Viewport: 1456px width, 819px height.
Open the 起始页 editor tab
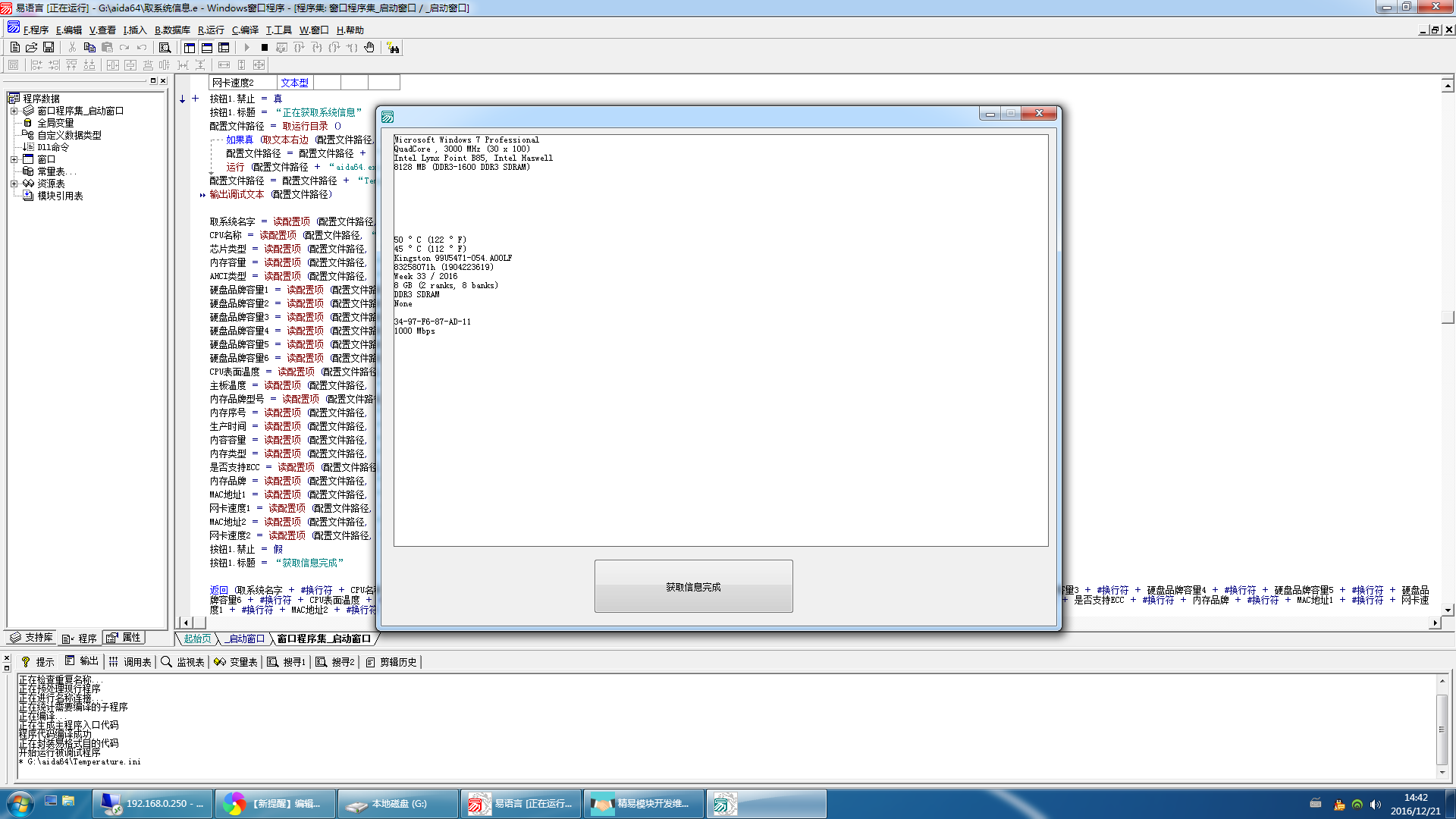196,639
